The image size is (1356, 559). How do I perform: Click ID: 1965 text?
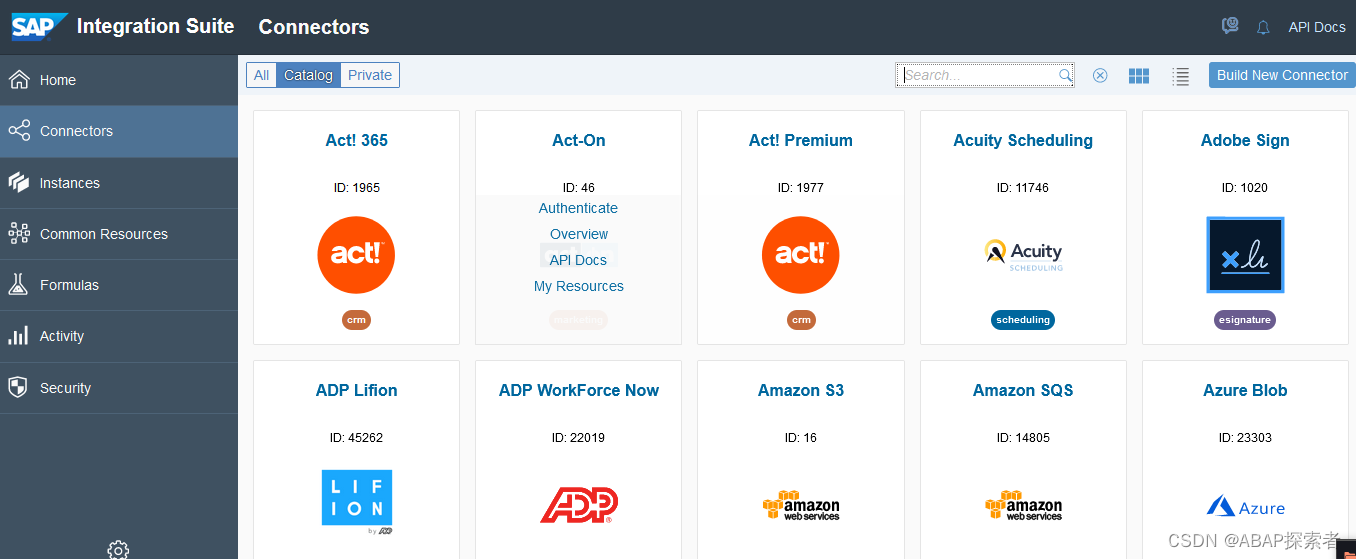357,187
